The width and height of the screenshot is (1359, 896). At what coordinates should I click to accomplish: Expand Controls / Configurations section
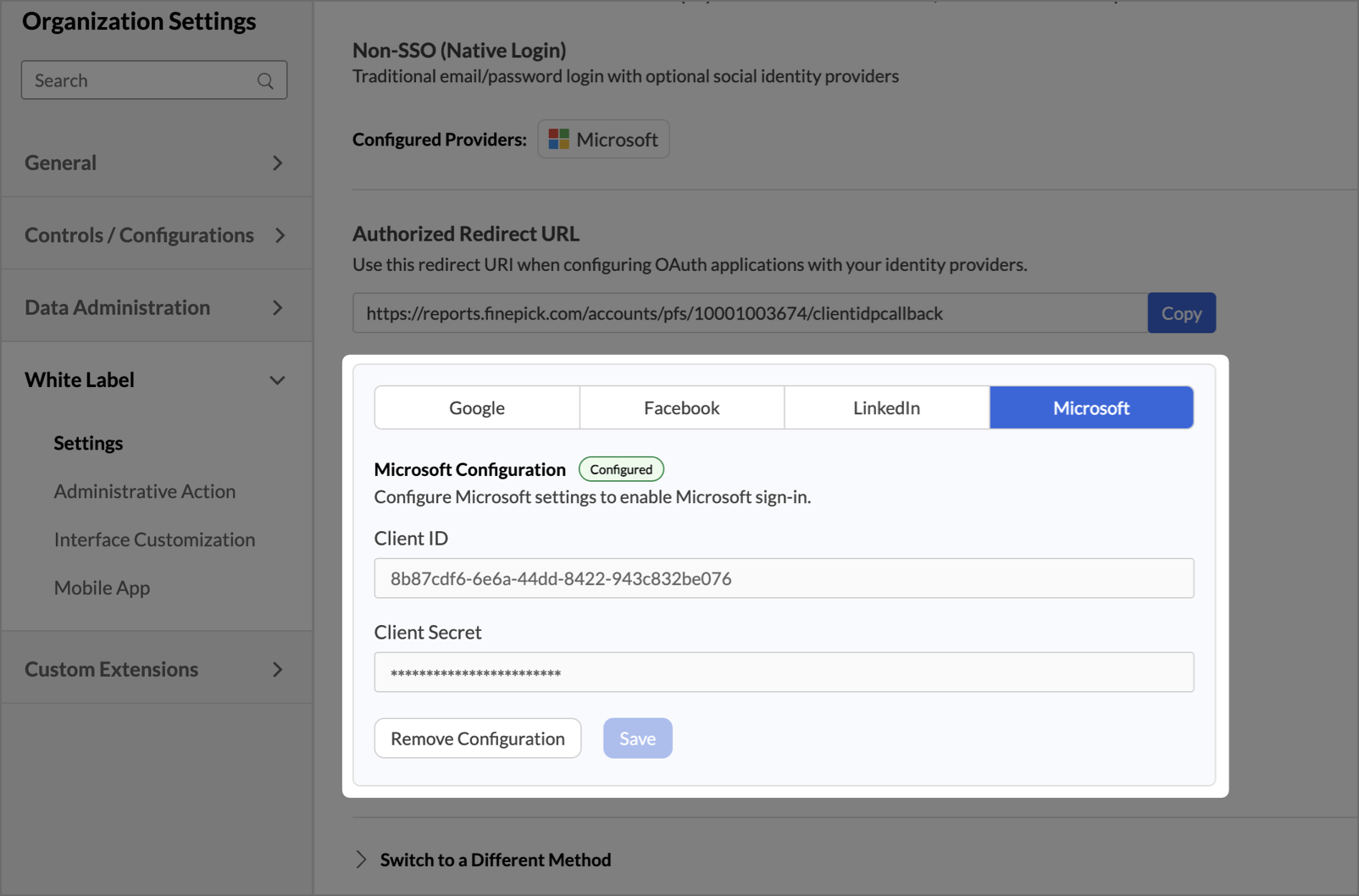pos(156,235)
